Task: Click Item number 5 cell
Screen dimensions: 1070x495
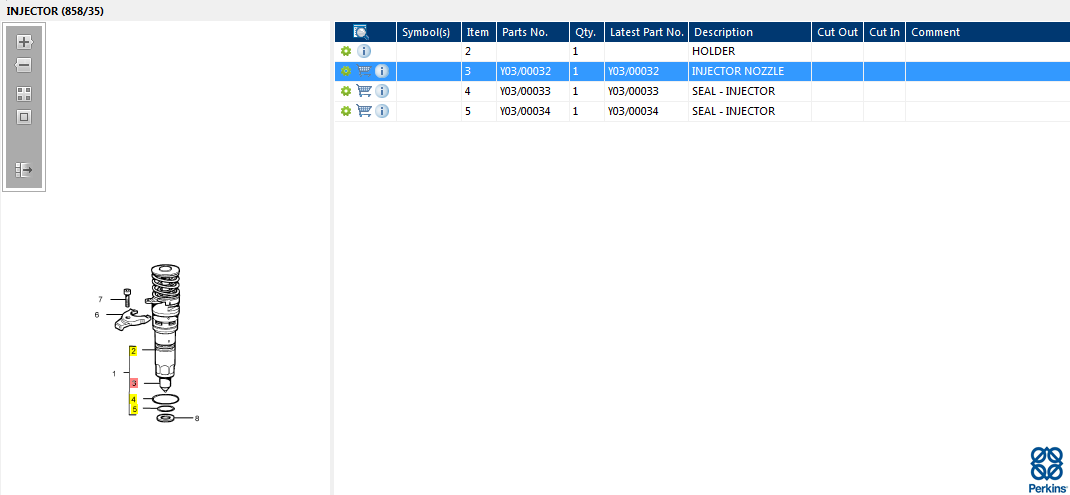Action: tap(479, 111)
